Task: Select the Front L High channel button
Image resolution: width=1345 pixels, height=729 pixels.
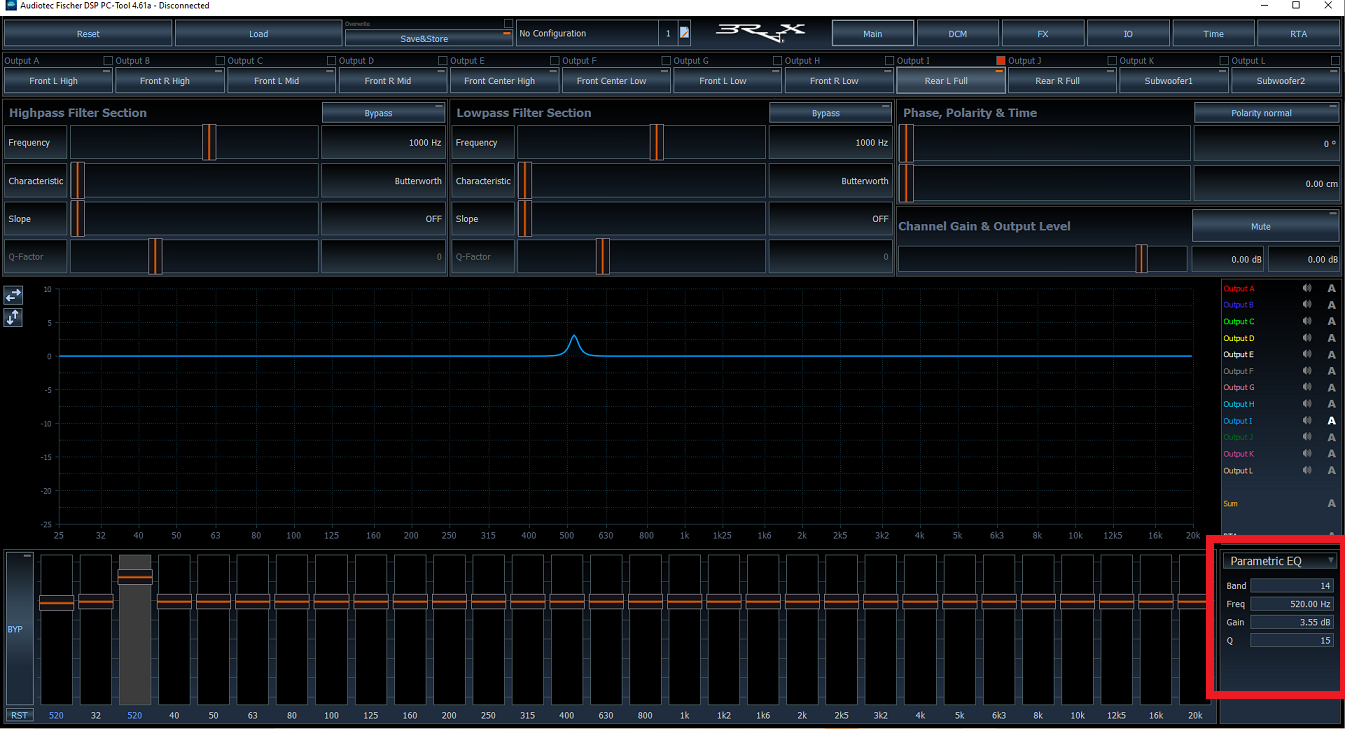Action: click(x=57, y=81)
